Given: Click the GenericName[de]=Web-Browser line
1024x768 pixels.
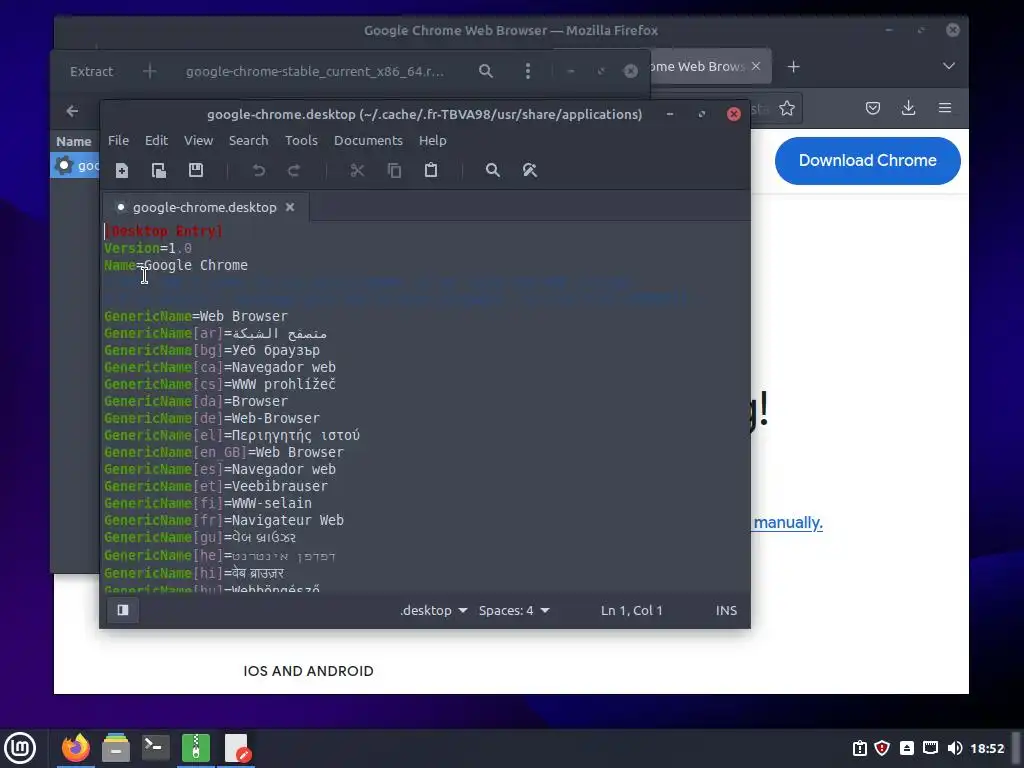Looking at the screenshot, I should pyautogui.click(x=212, y=418).
